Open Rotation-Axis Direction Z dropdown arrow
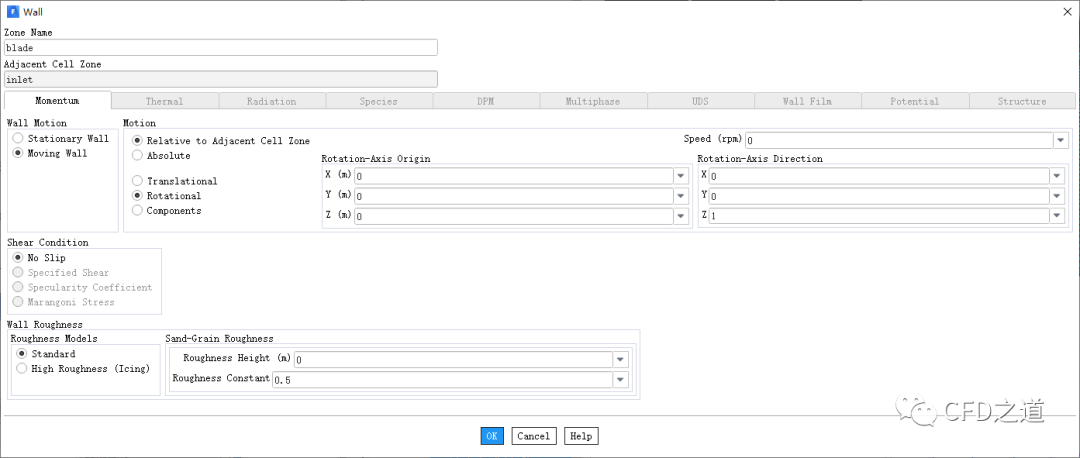The width and height of the screenshot is (1080, 458). [x=1056, y=216]
